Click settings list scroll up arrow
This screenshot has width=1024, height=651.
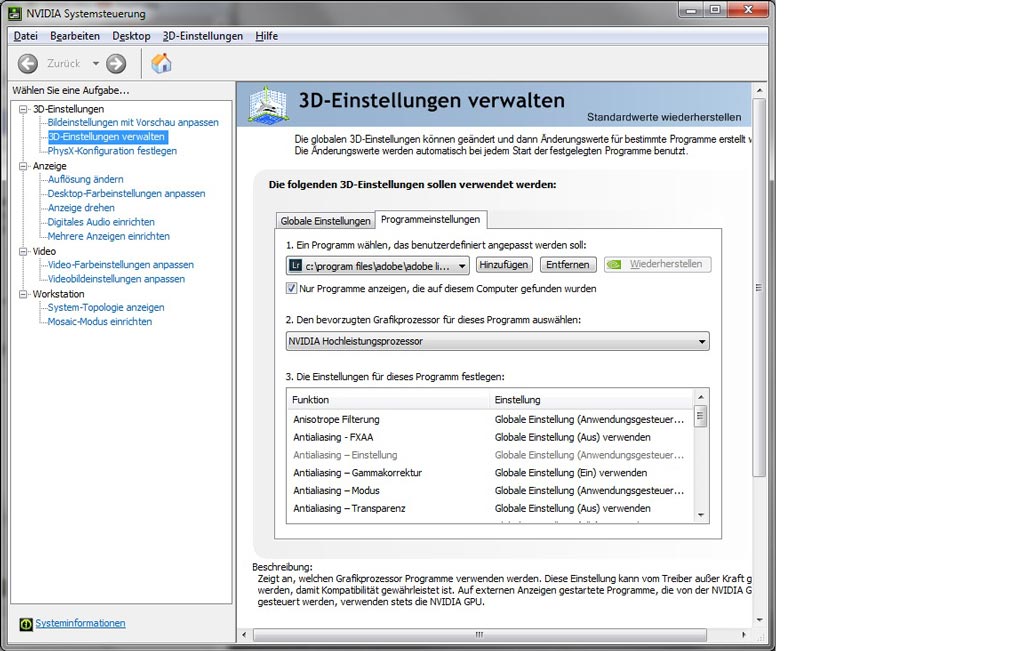tap(701, 397)
